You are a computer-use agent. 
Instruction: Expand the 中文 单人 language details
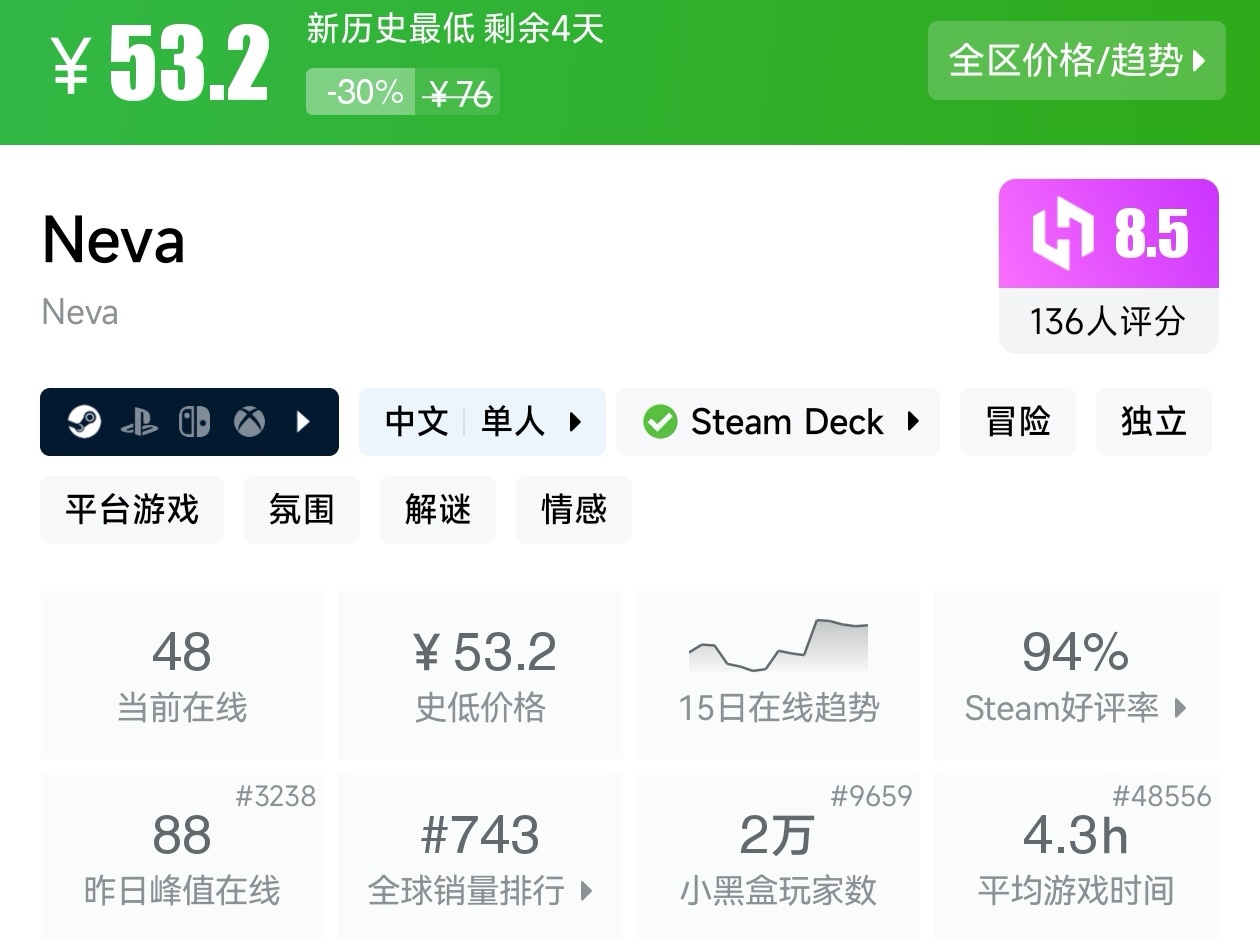point(482,422)
